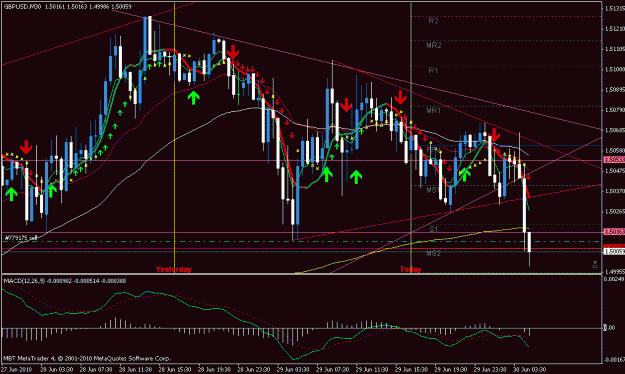The width and height of the screenshot is (625, 374).
Task: Click the pink highlighted 1.5016 price tag
Action: click(614, 232)
